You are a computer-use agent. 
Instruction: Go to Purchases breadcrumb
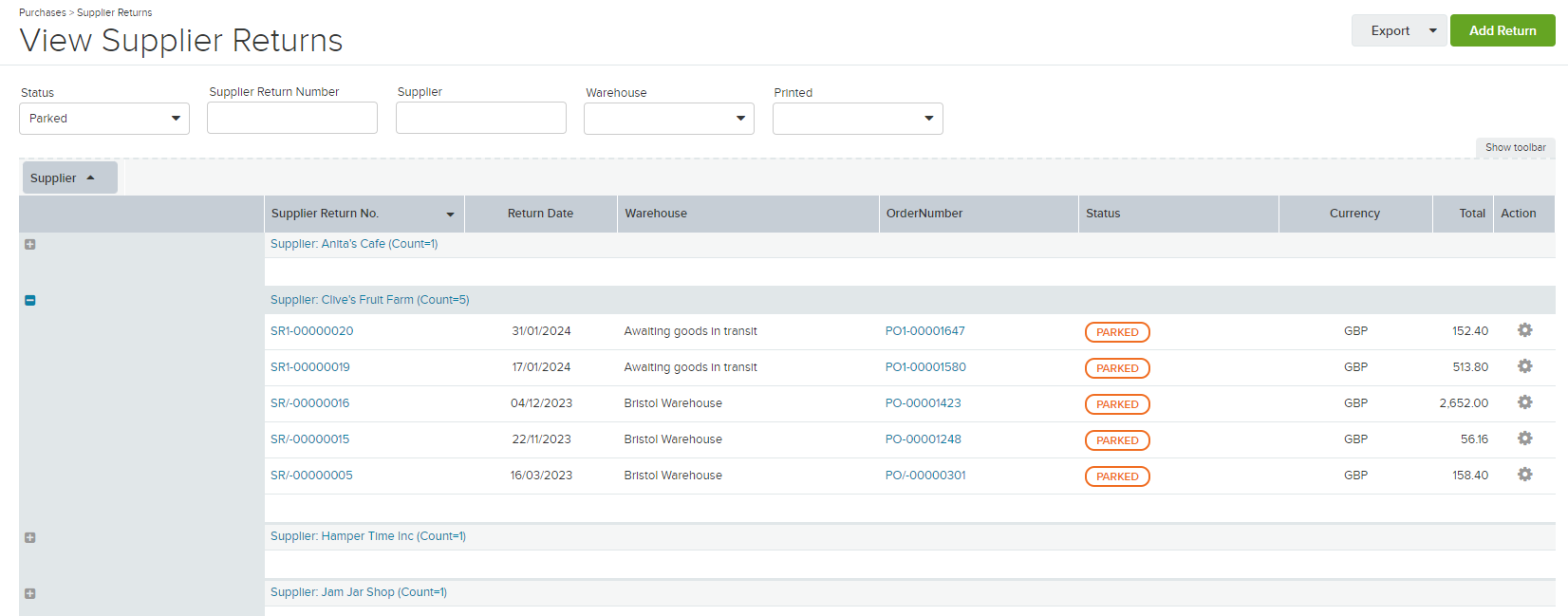click(43, 12)
